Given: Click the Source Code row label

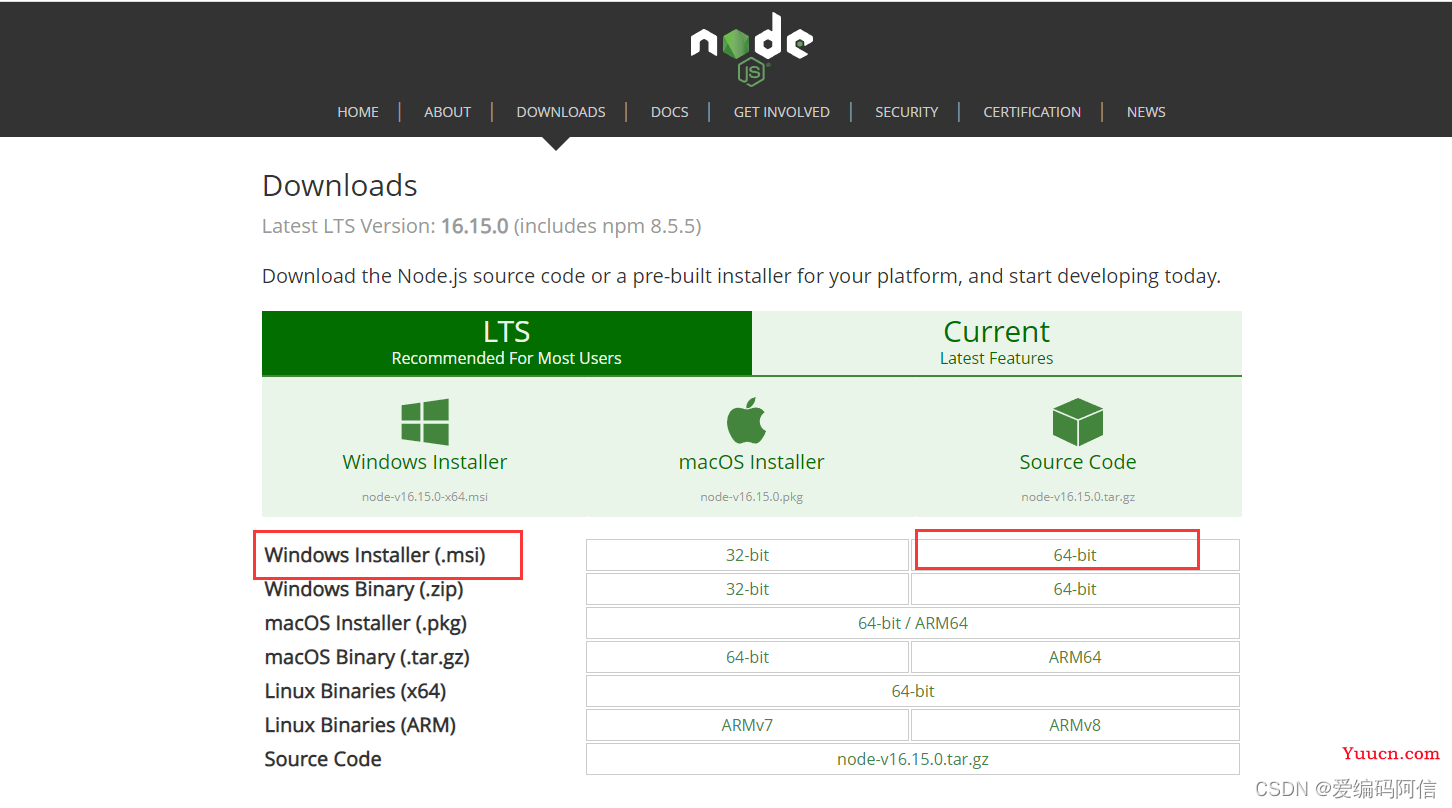Looking at the screenshot, I should tap(323, 759).
